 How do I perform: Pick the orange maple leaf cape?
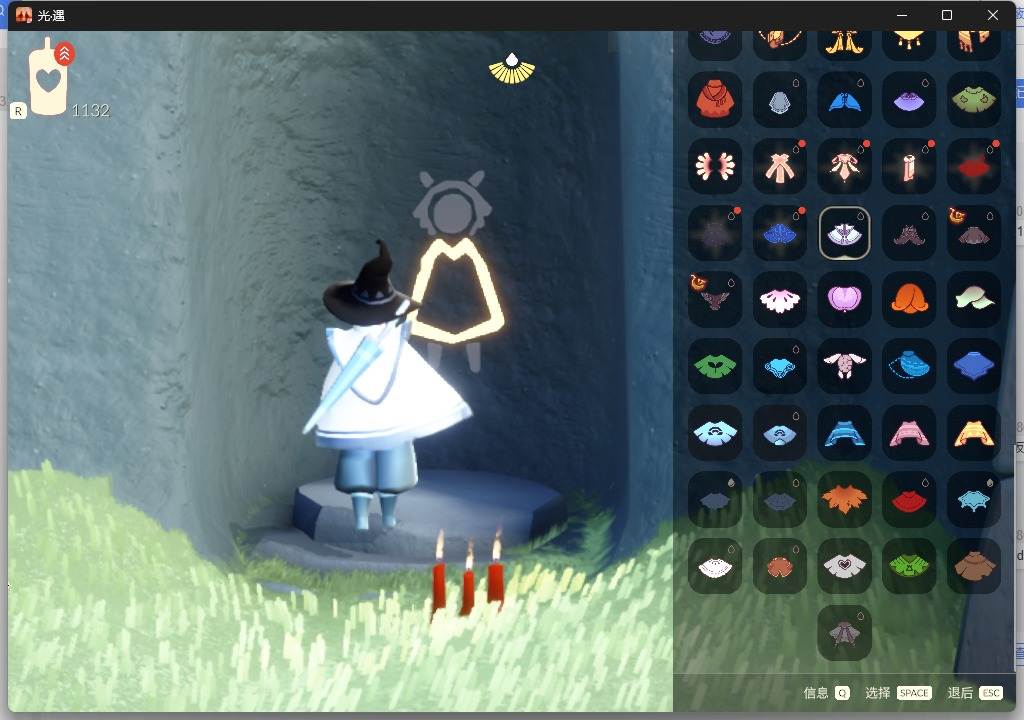(844, 500)
